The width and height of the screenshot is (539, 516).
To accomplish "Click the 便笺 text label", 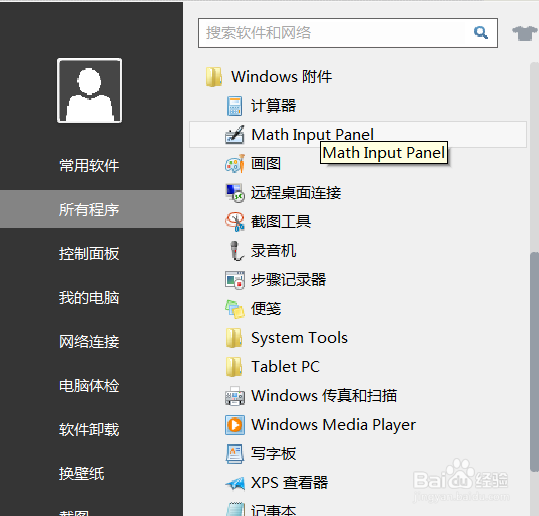I will (x=266, y=309).
